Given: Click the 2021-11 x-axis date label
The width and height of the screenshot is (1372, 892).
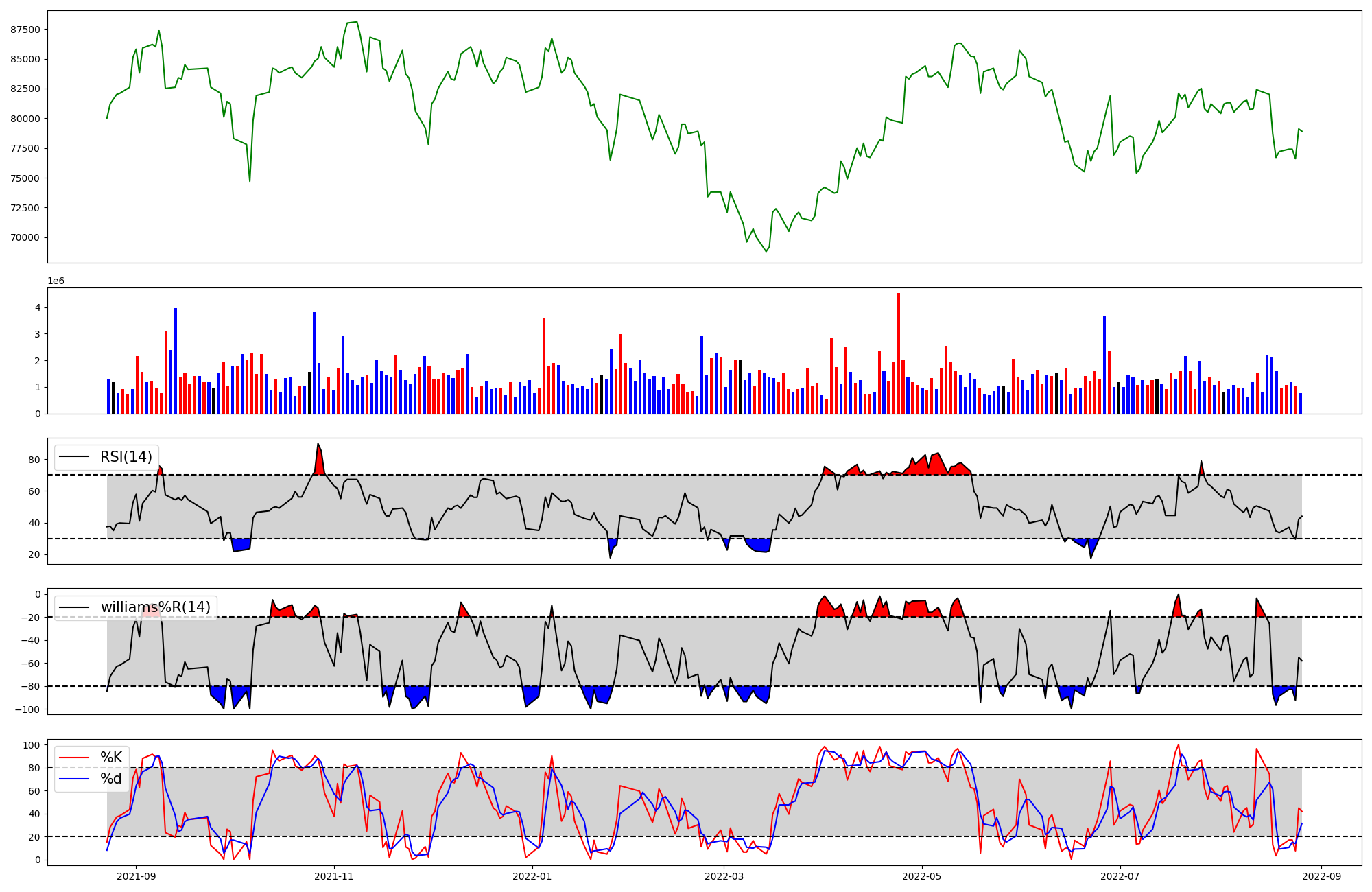Looking at the screenshot, I should click(333, 876).
